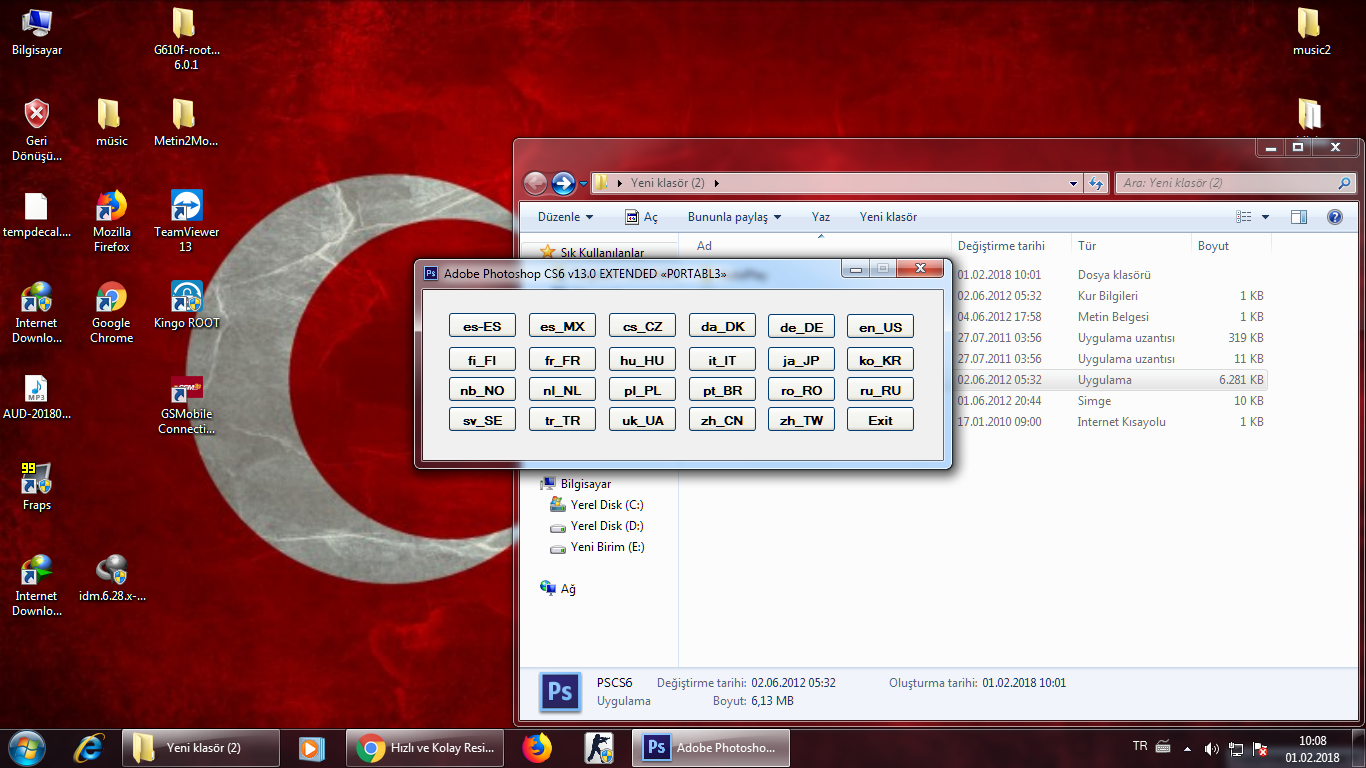Open the Kingo ROOT desktop shortcut

(x=185, y=305)
